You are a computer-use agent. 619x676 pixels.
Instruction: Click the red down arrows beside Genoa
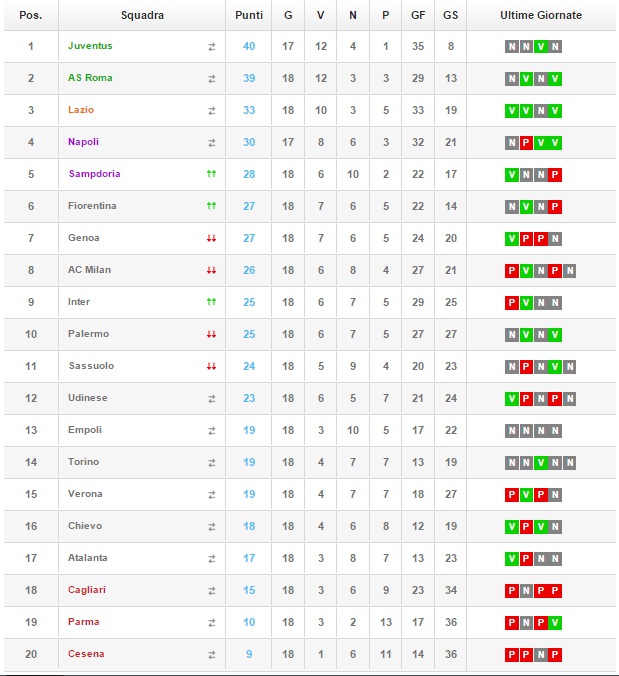coord(211,238)
